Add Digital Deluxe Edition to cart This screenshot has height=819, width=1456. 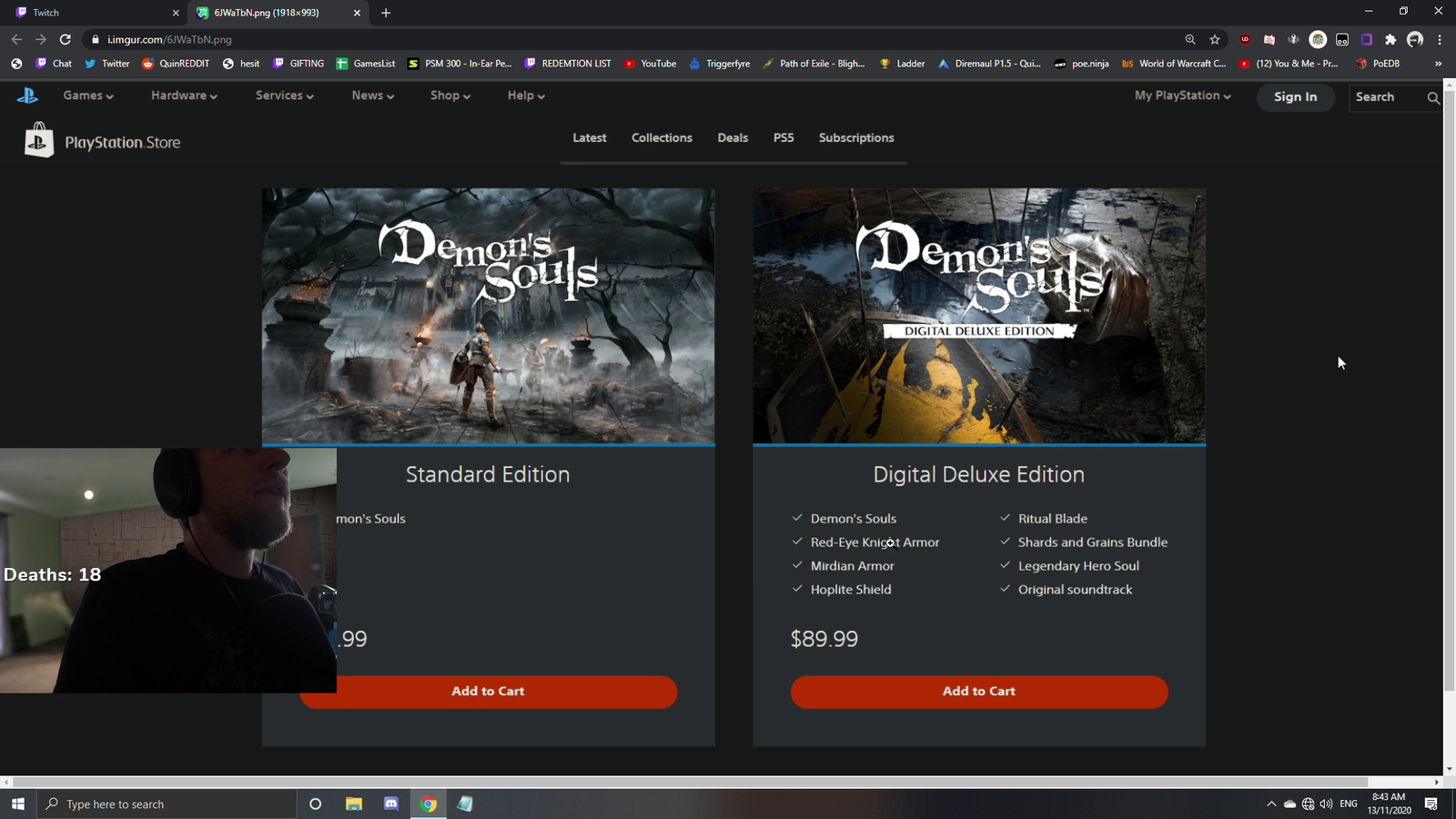(x=979, y=692)
